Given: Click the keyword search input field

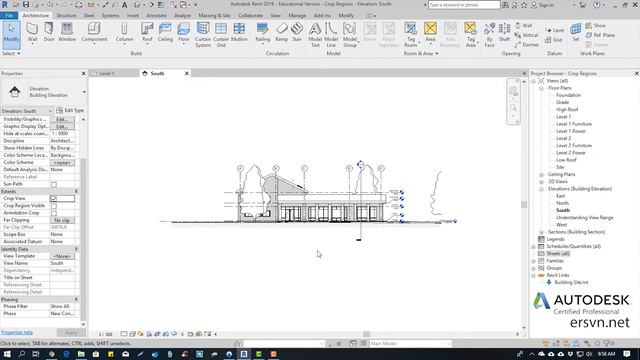Looking at the screenshot, I should coord(464,5).
